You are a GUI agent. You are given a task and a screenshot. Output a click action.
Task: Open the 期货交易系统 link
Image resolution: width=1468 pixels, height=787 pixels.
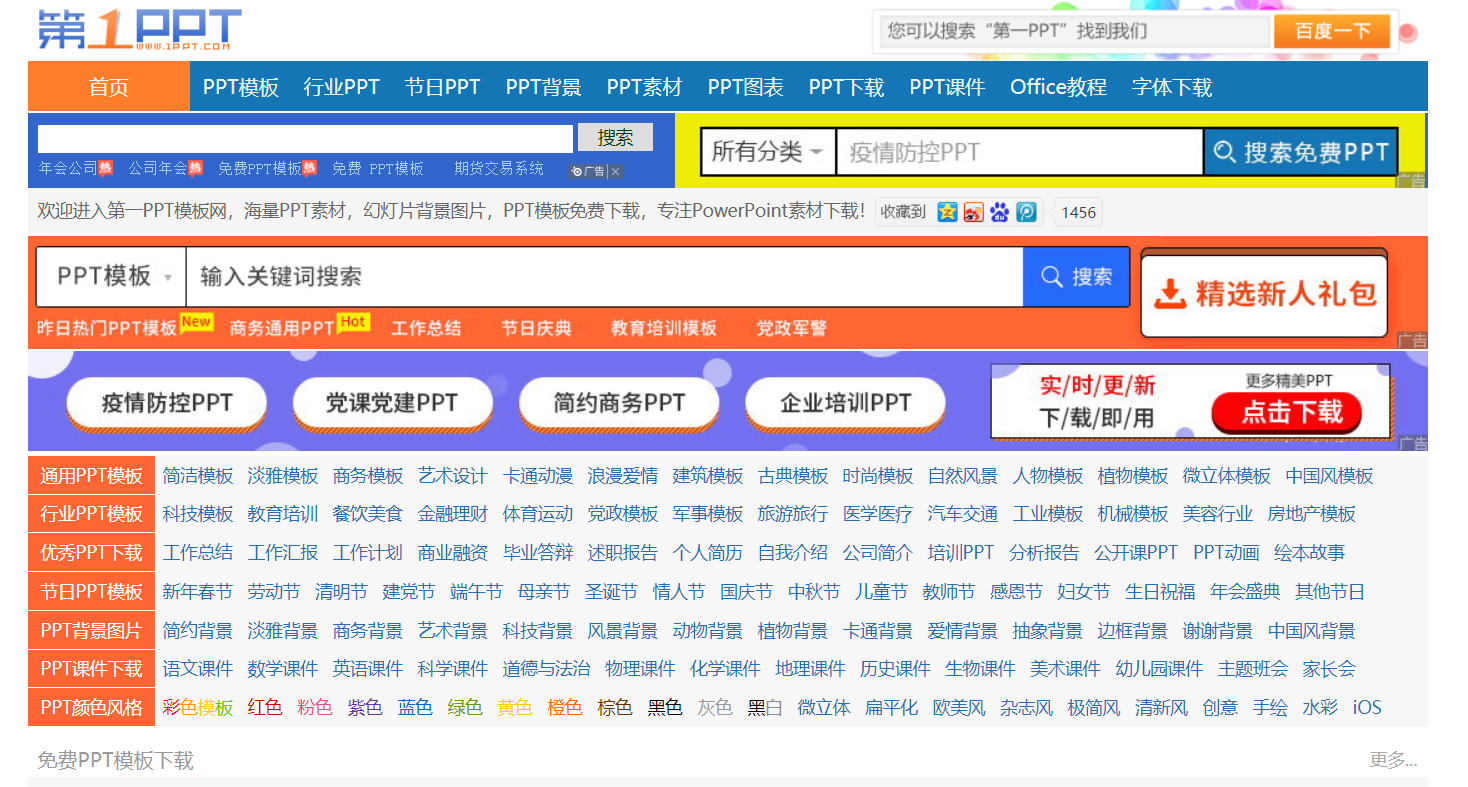pyautogui.click(x=499, y=169)
